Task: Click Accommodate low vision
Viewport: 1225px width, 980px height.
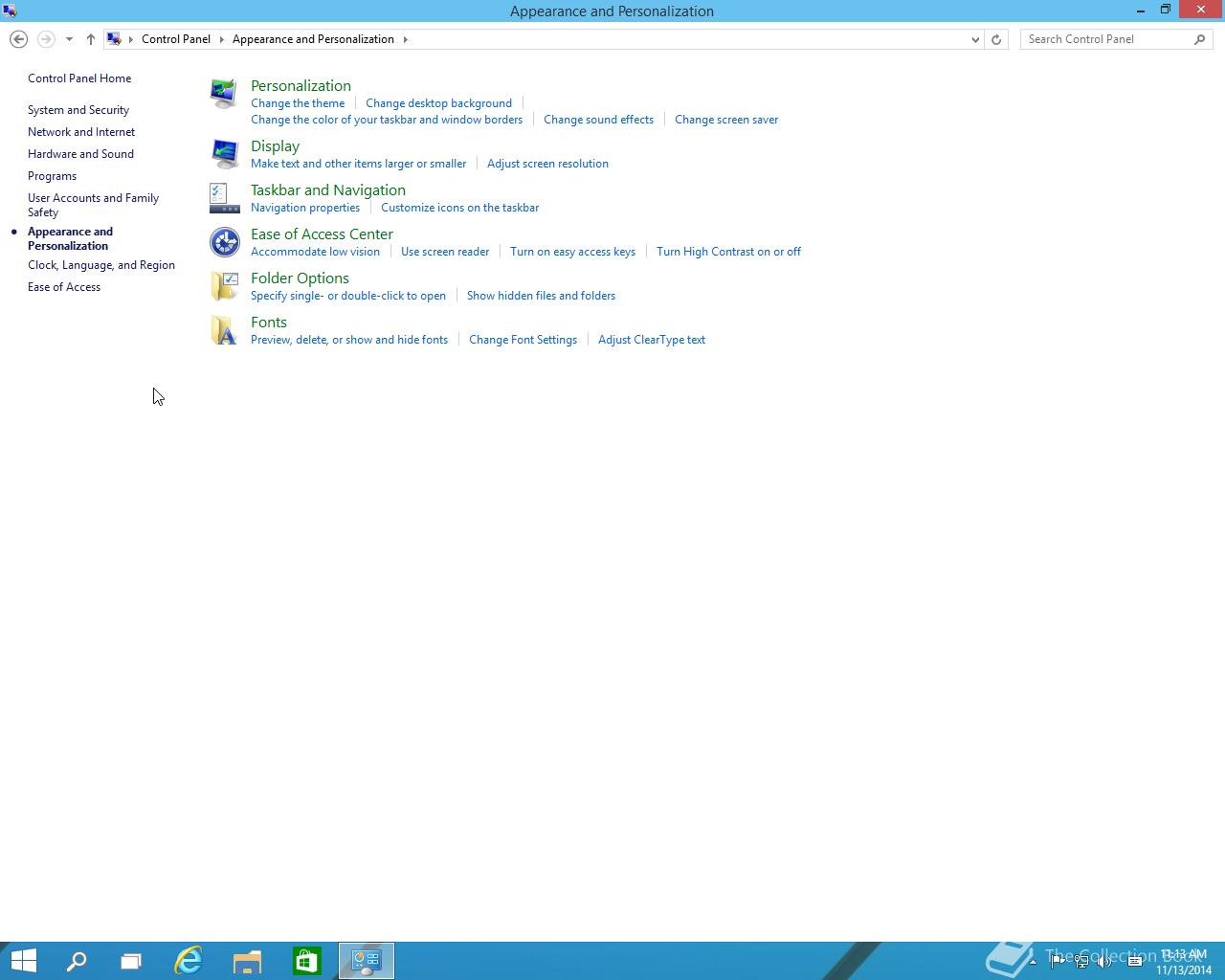Action: tap(315, 252)
